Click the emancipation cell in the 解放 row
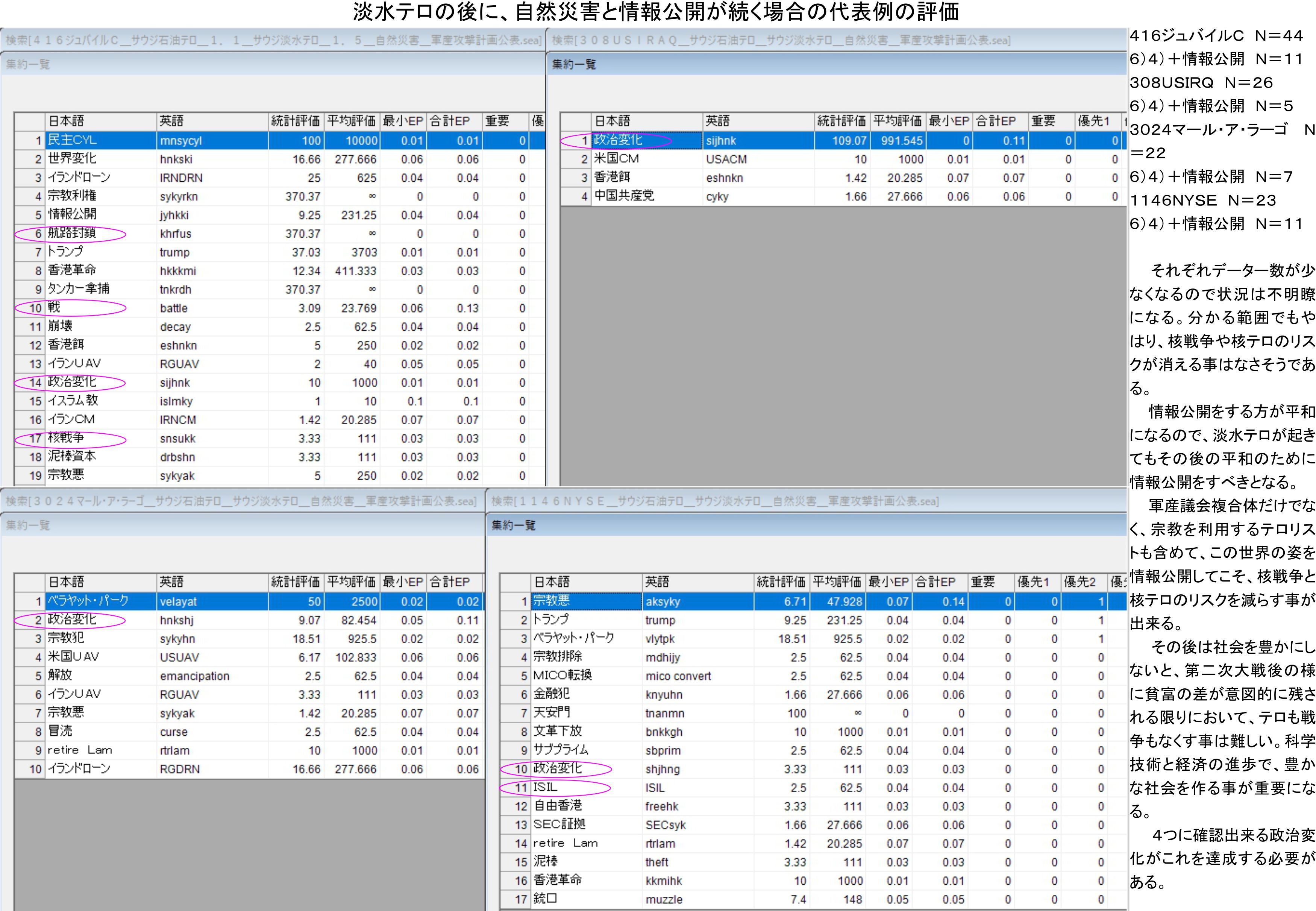The image size is (1316, 911). coord(194,676)
